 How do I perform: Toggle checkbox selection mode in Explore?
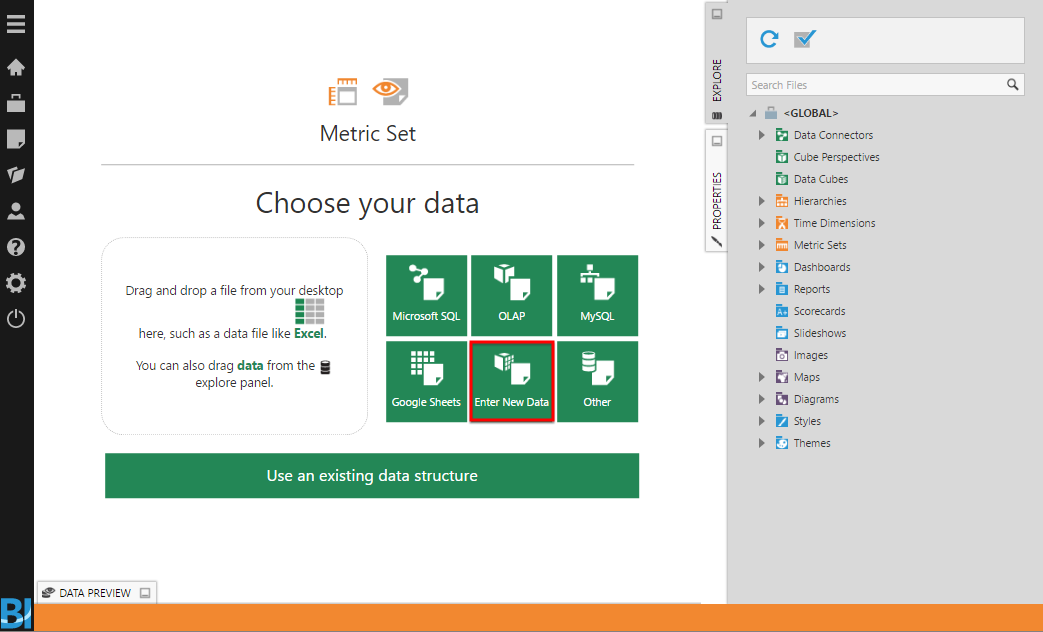tap(804, 39)
